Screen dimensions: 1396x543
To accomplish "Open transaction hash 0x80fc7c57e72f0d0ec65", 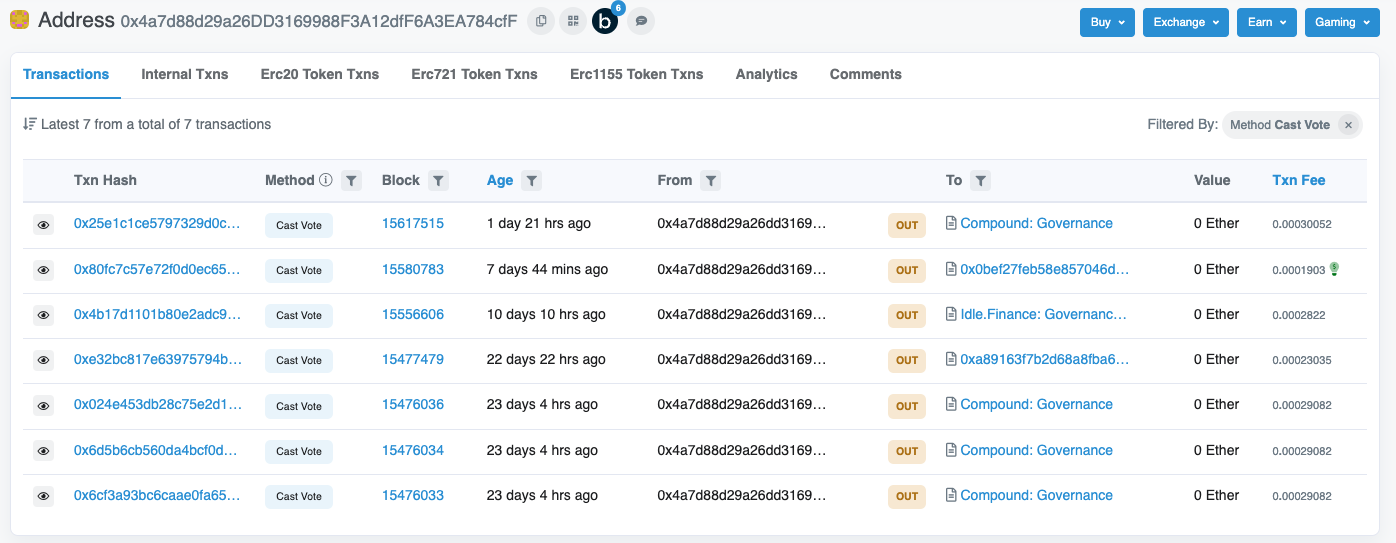I will click(158, 269).
